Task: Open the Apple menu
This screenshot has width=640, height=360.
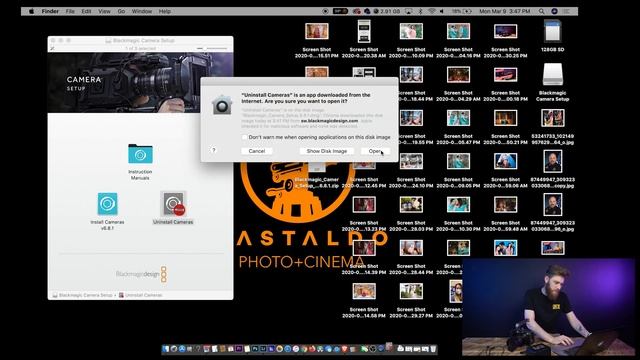Action: 31,11
